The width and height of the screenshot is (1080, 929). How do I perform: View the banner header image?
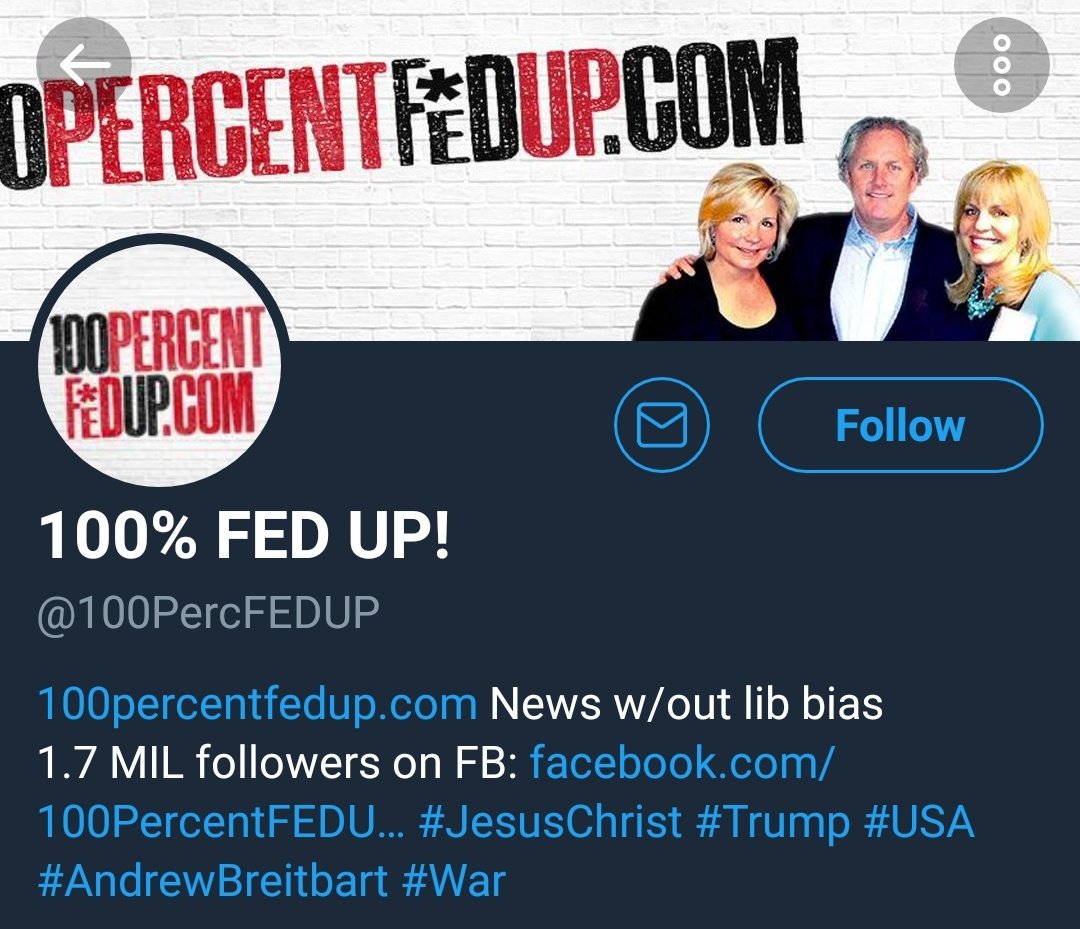(x=540, y=170)
